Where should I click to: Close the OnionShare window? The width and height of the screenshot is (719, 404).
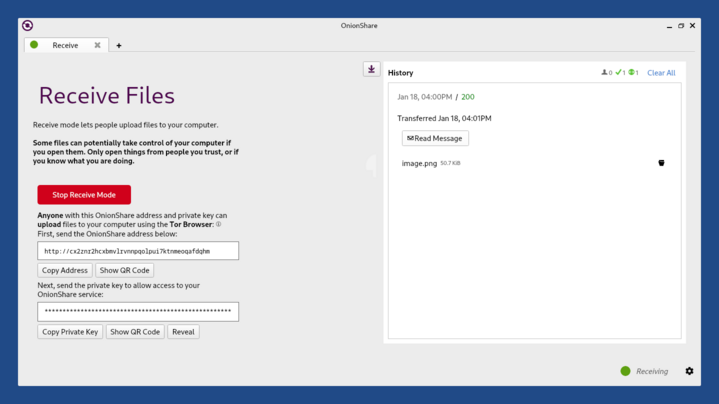[692, 26]
